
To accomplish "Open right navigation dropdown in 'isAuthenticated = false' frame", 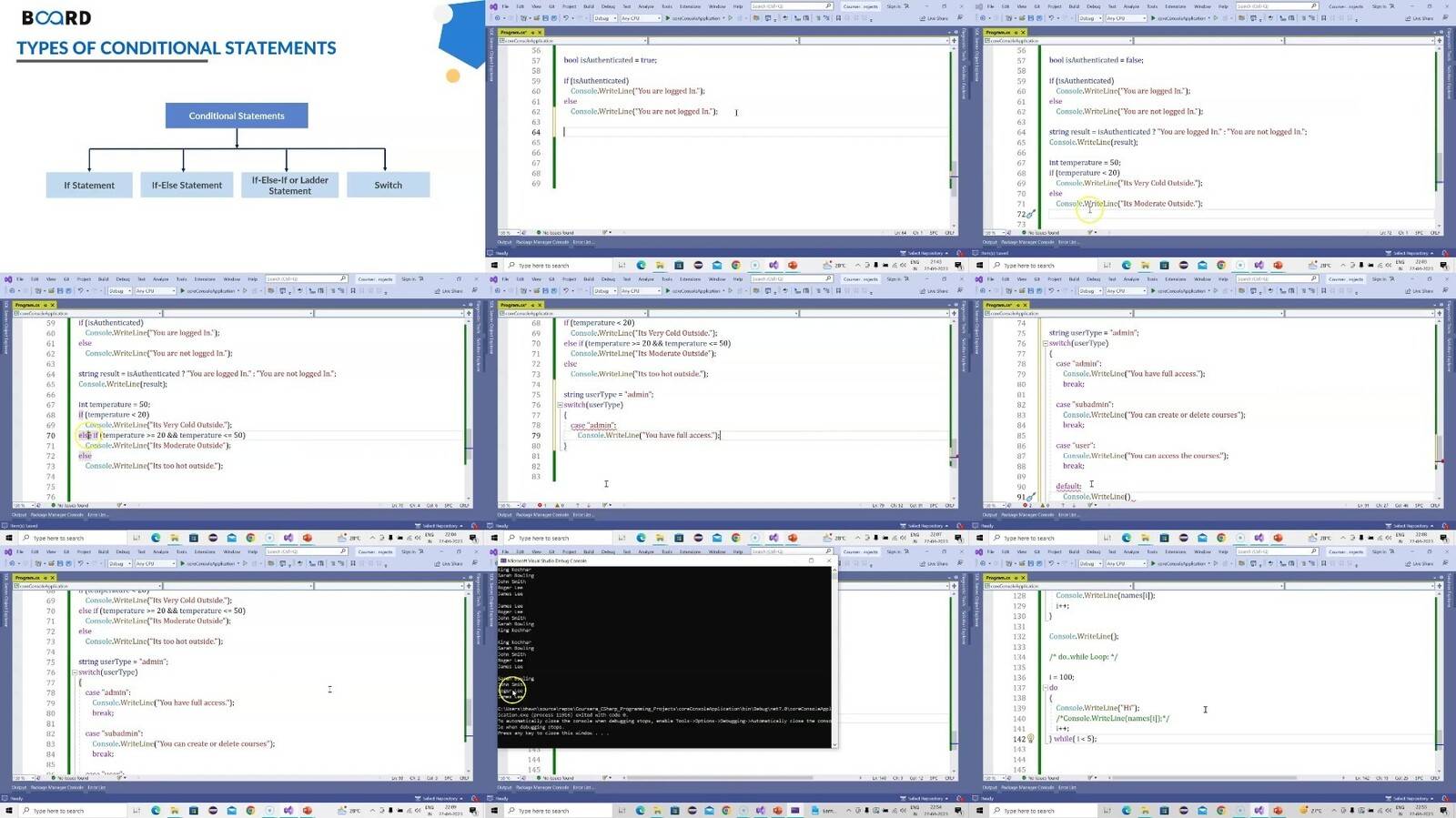I will click(x=1360, y=40).
